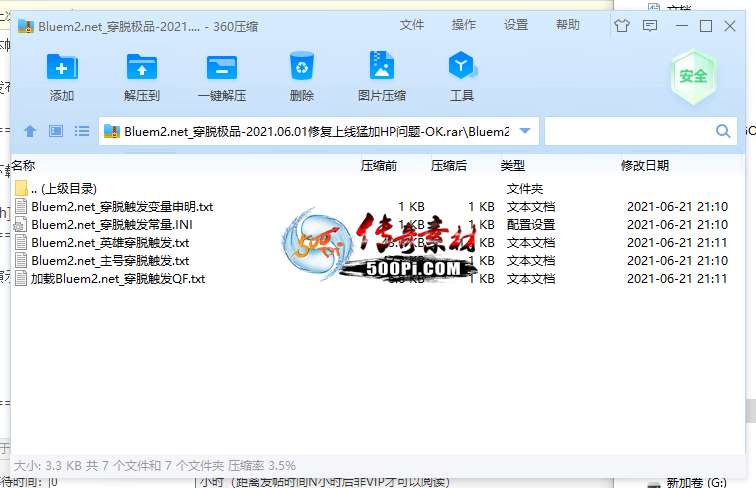Switch to thumbnail view icon
Screen dimensions: 756x488
[56, 131]
